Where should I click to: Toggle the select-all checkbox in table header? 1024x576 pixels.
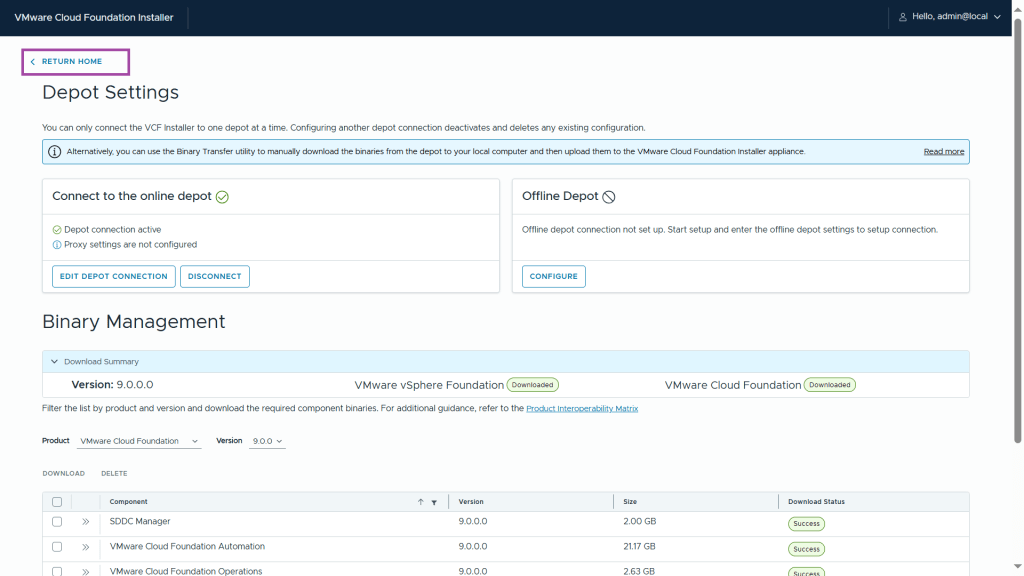[57, 502]
